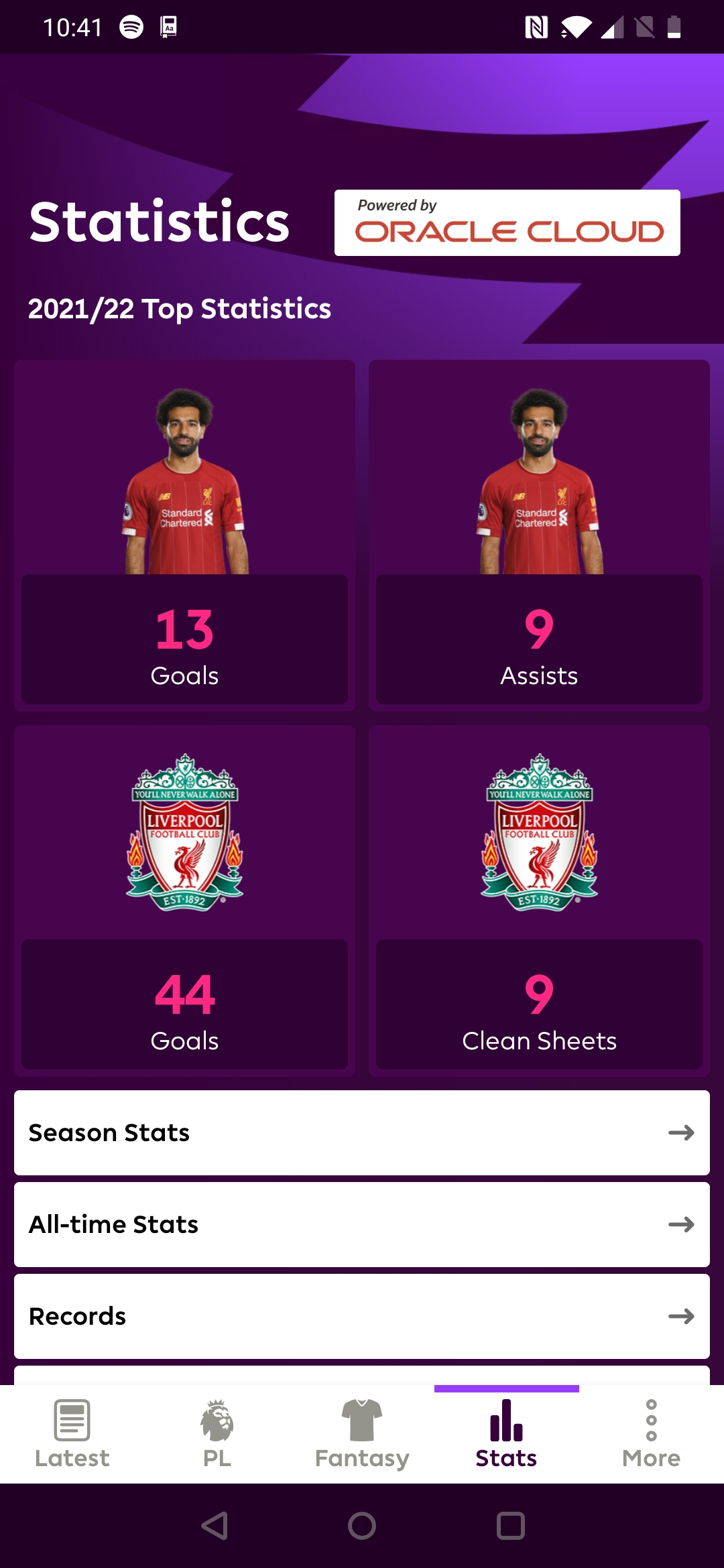The width and height of the screenshot is (724, 1568).
Task: Tap the Premier League lion icon
Action: (x=217, y=1419)
